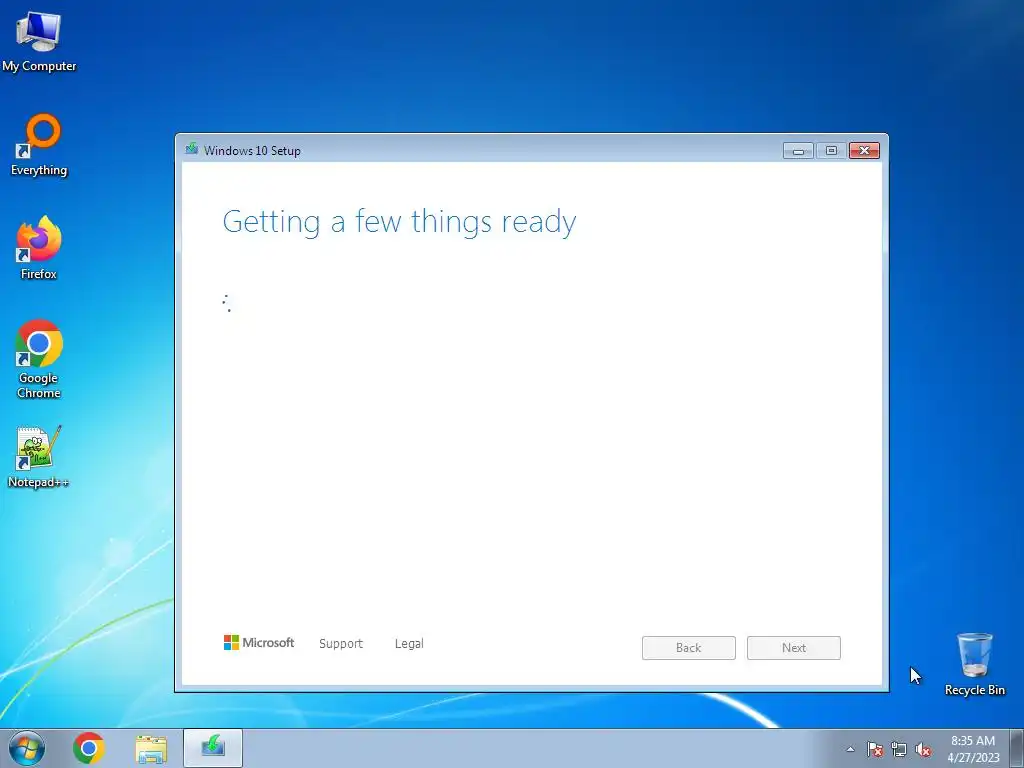Click the Show desktop strip
Image resolution: width=1024 pixels, height=768 pixels.
click(x=1017, y=748)
